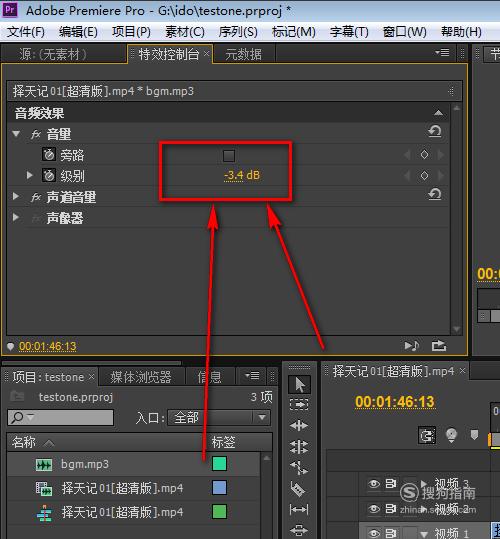500x539 pixels.
Task: Click the bgm.mp3 audio file icon
Action: tap(44, 465)
